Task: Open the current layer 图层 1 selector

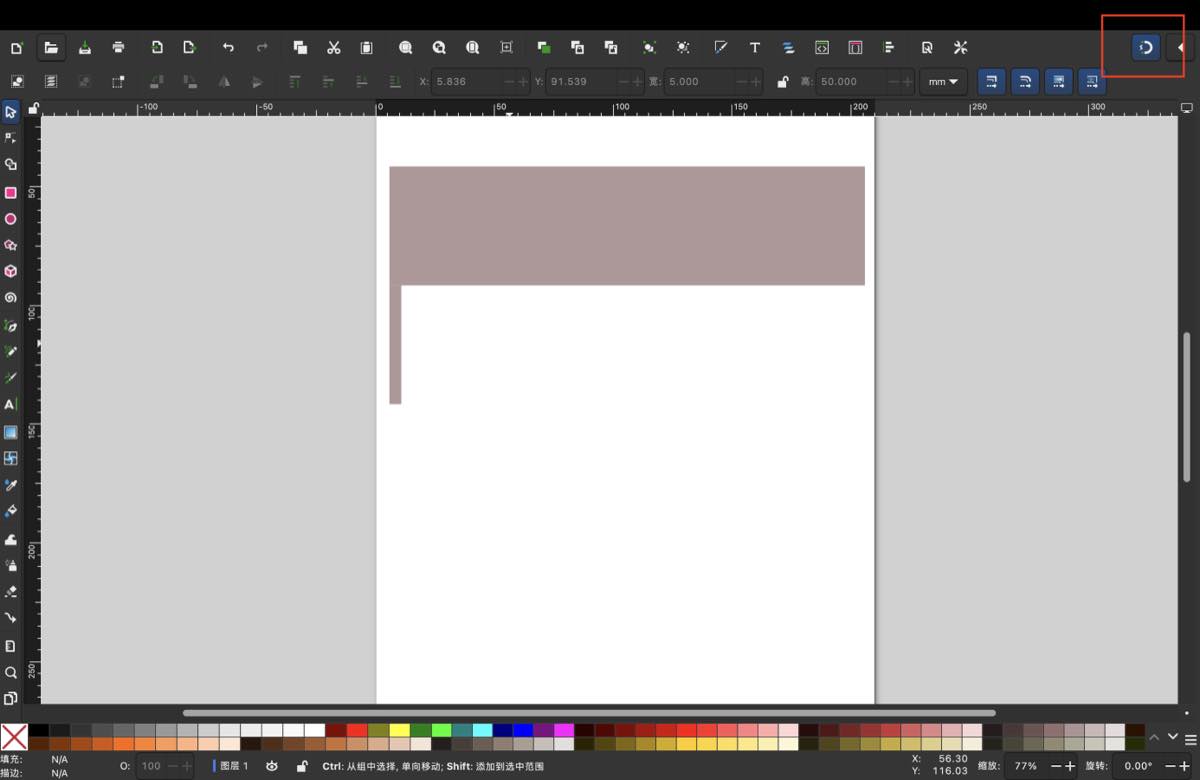Action: tap(231, 766)
